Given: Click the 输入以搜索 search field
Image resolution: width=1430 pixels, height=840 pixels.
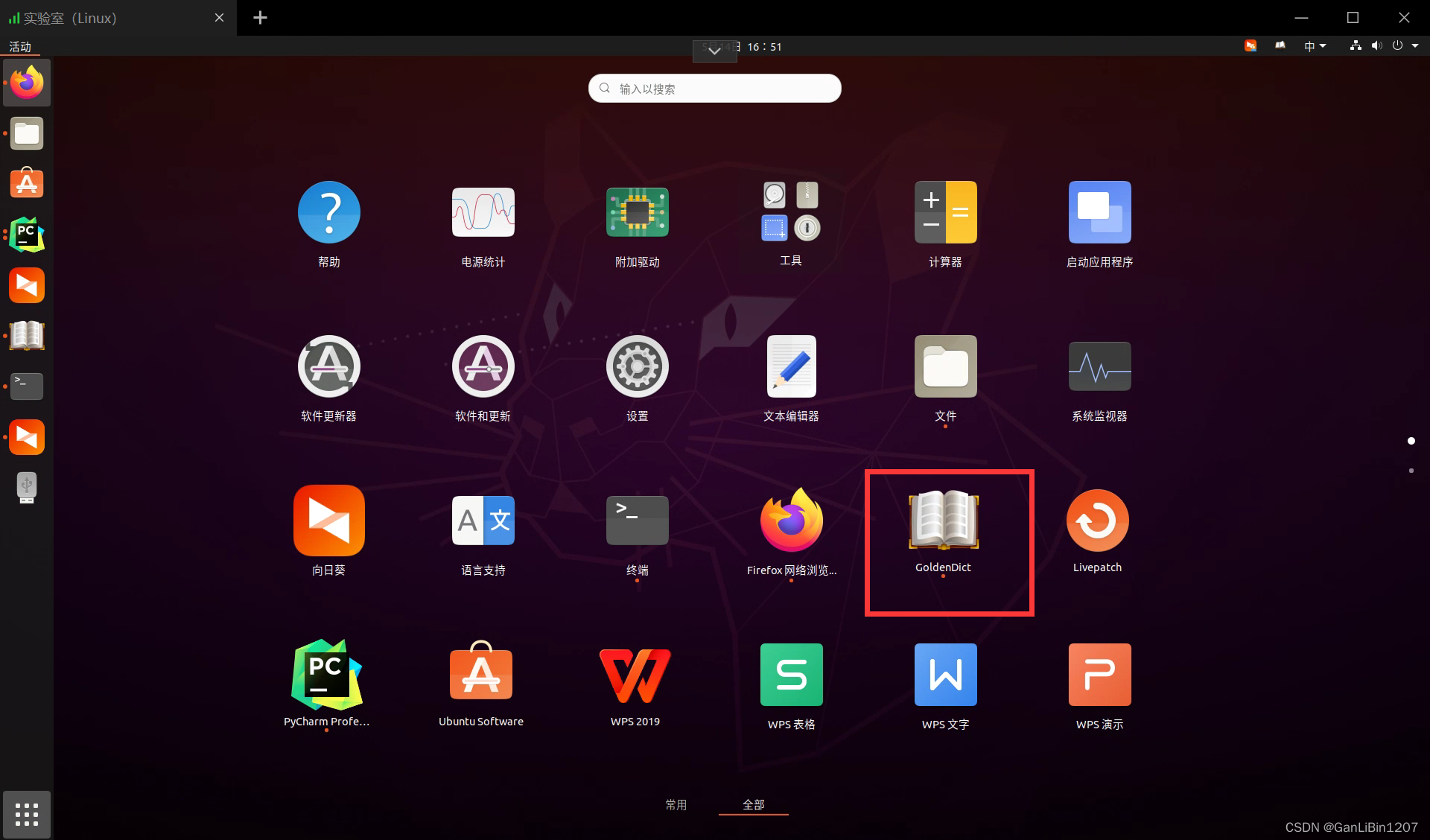Looking at the screenshot, I should pos(715,89).
